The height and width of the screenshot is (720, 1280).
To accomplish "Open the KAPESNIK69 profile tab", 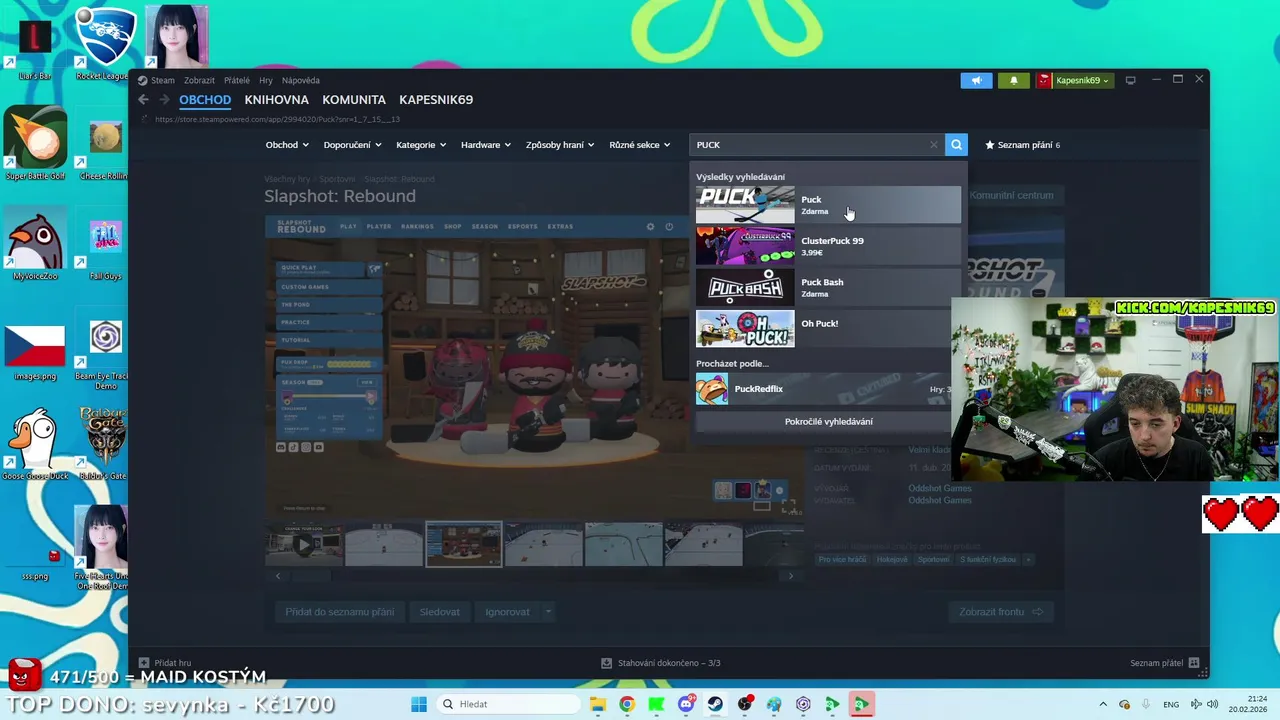I will (436, 100).
